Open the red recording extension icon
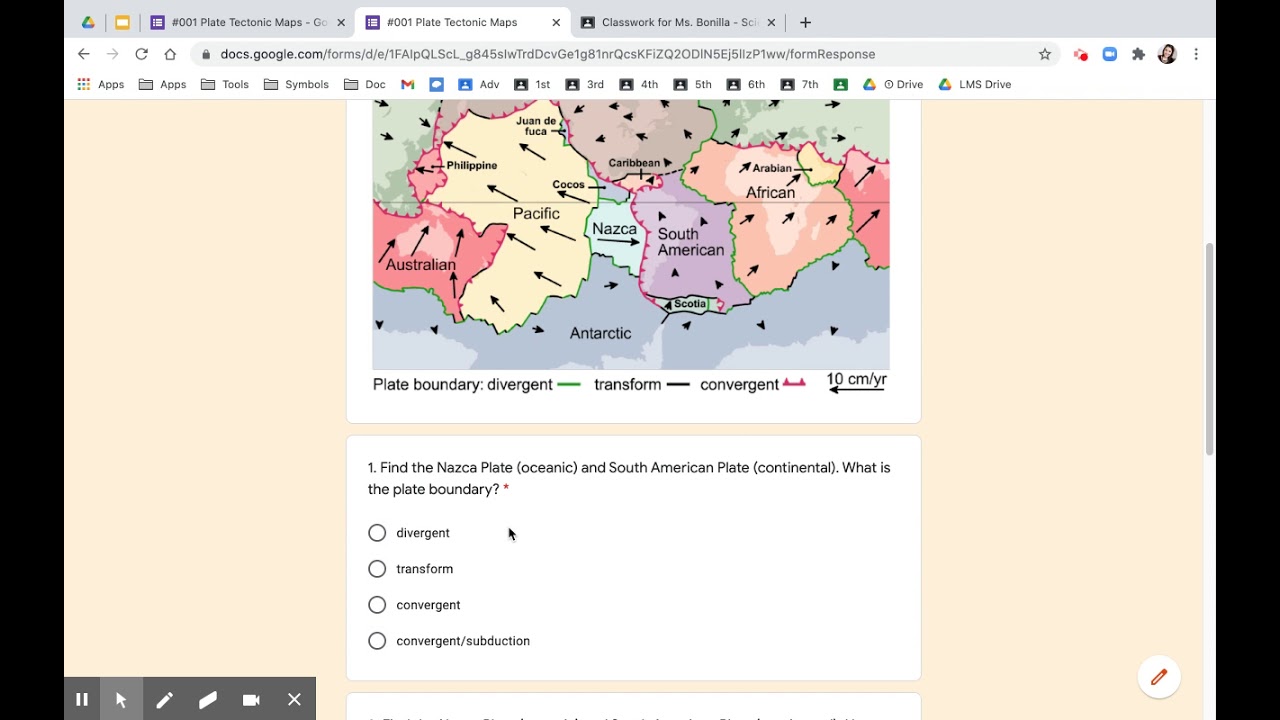1280x720 pixels. tap(1081, 54)
